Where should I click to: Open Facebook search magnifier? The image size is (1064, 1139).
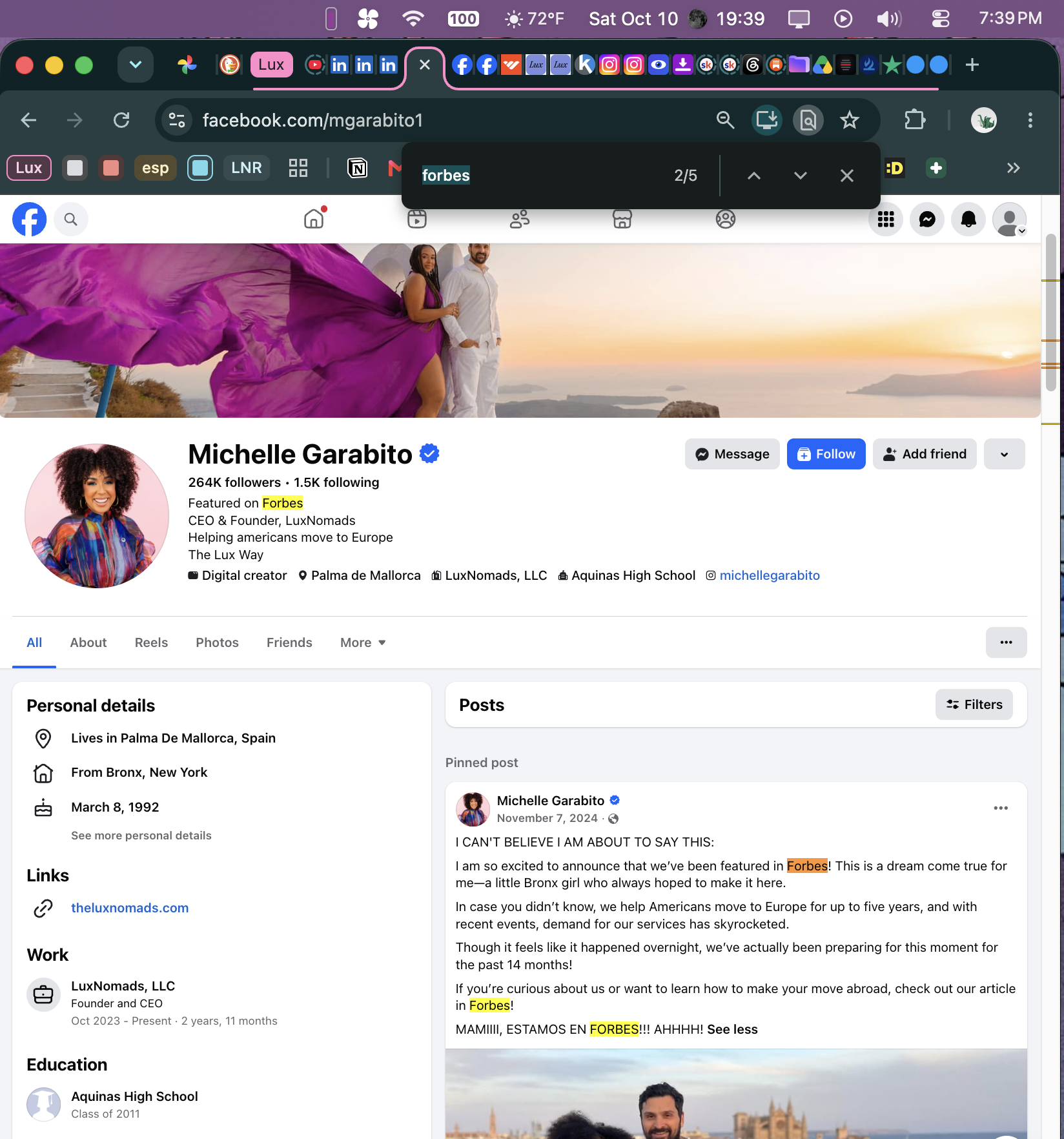(71, 220)
